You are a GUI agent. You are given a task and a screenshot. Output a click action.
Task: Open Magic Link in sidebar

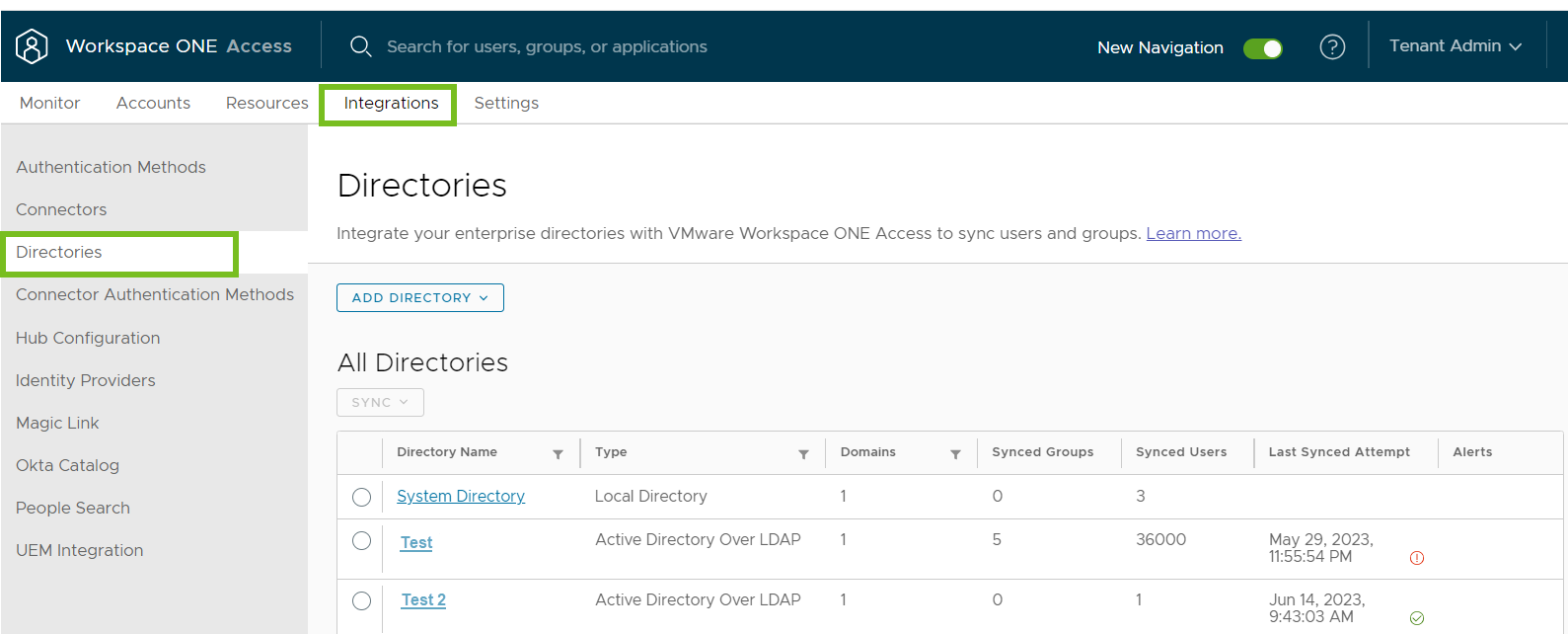click(x=57, y=423)
